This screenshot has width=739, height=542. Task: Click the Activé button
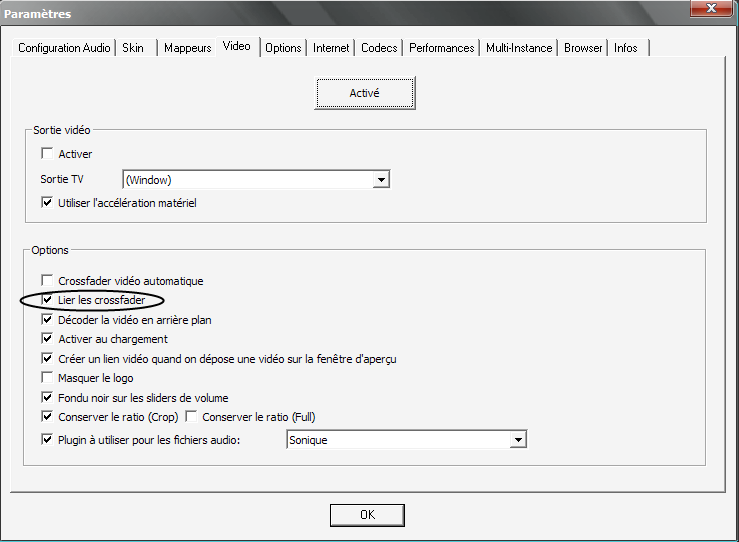[x=365, y=93]
